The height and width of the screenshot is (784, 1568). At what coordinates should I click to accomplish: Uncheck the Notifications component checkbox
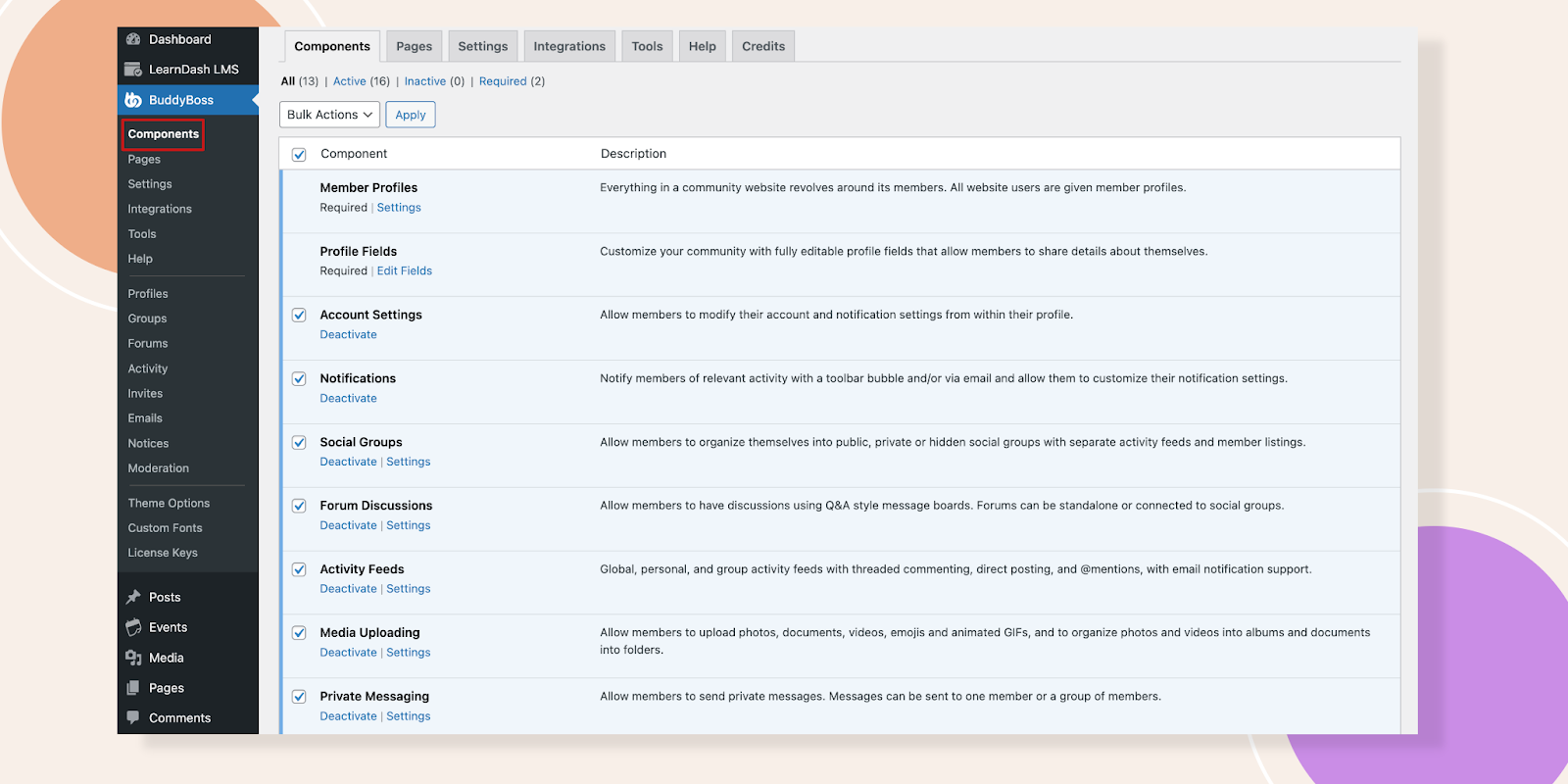pyautogui.click(x=299, y=378)
